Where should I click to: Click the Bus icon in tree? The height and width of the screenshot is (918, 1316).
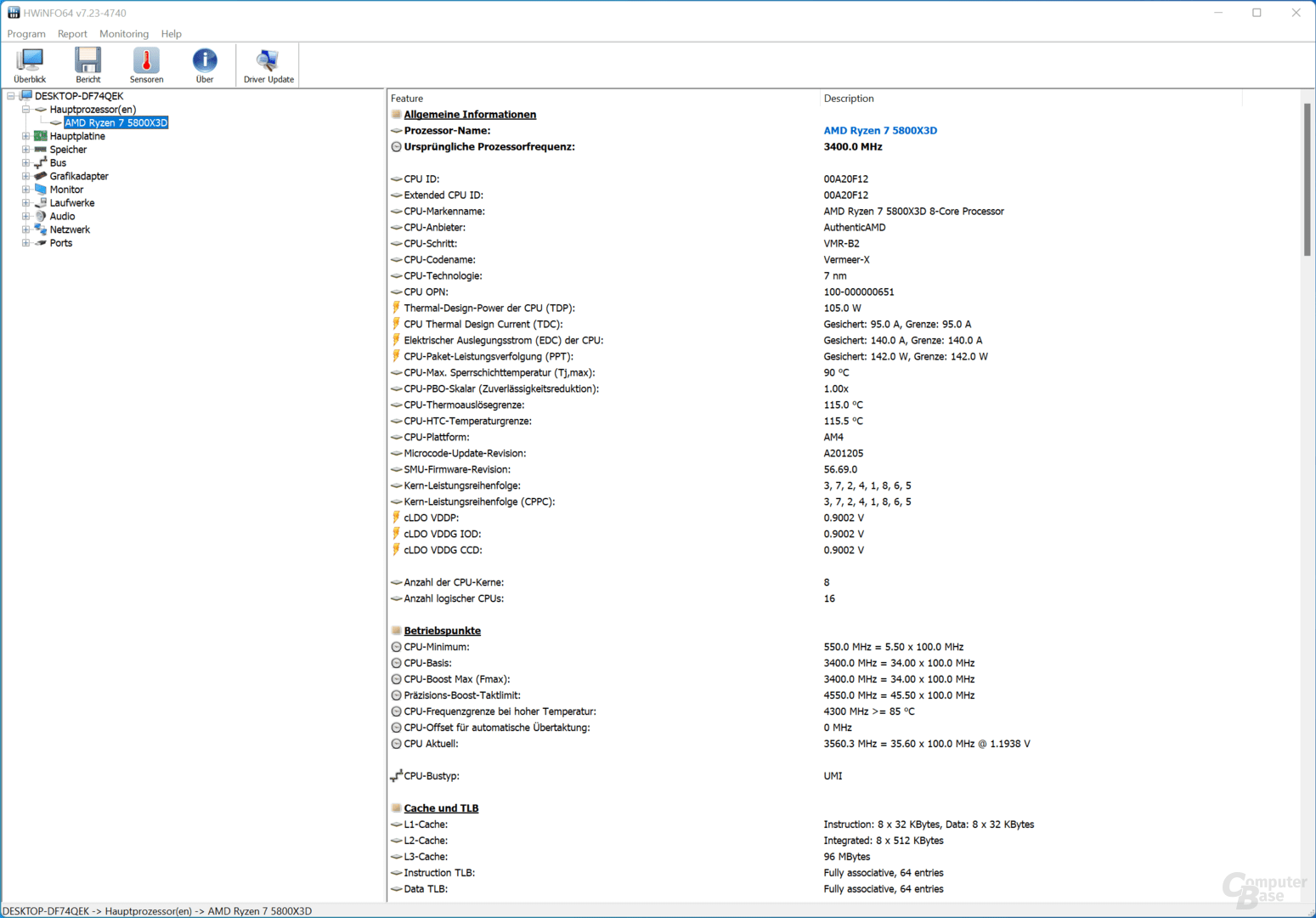pyautogui.click(x=40, y=162)
